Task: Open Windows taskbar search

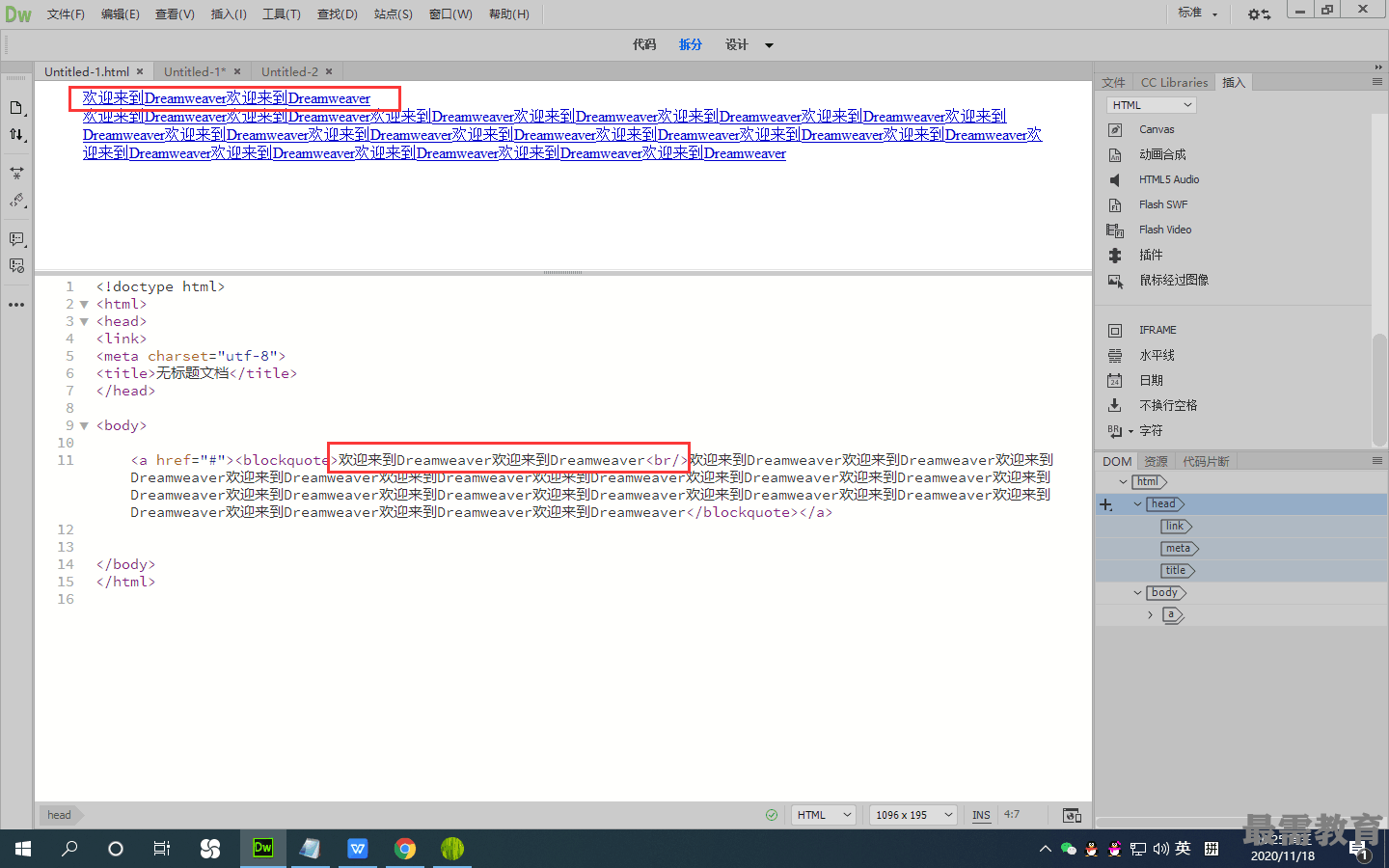Action: pos(69,849)
